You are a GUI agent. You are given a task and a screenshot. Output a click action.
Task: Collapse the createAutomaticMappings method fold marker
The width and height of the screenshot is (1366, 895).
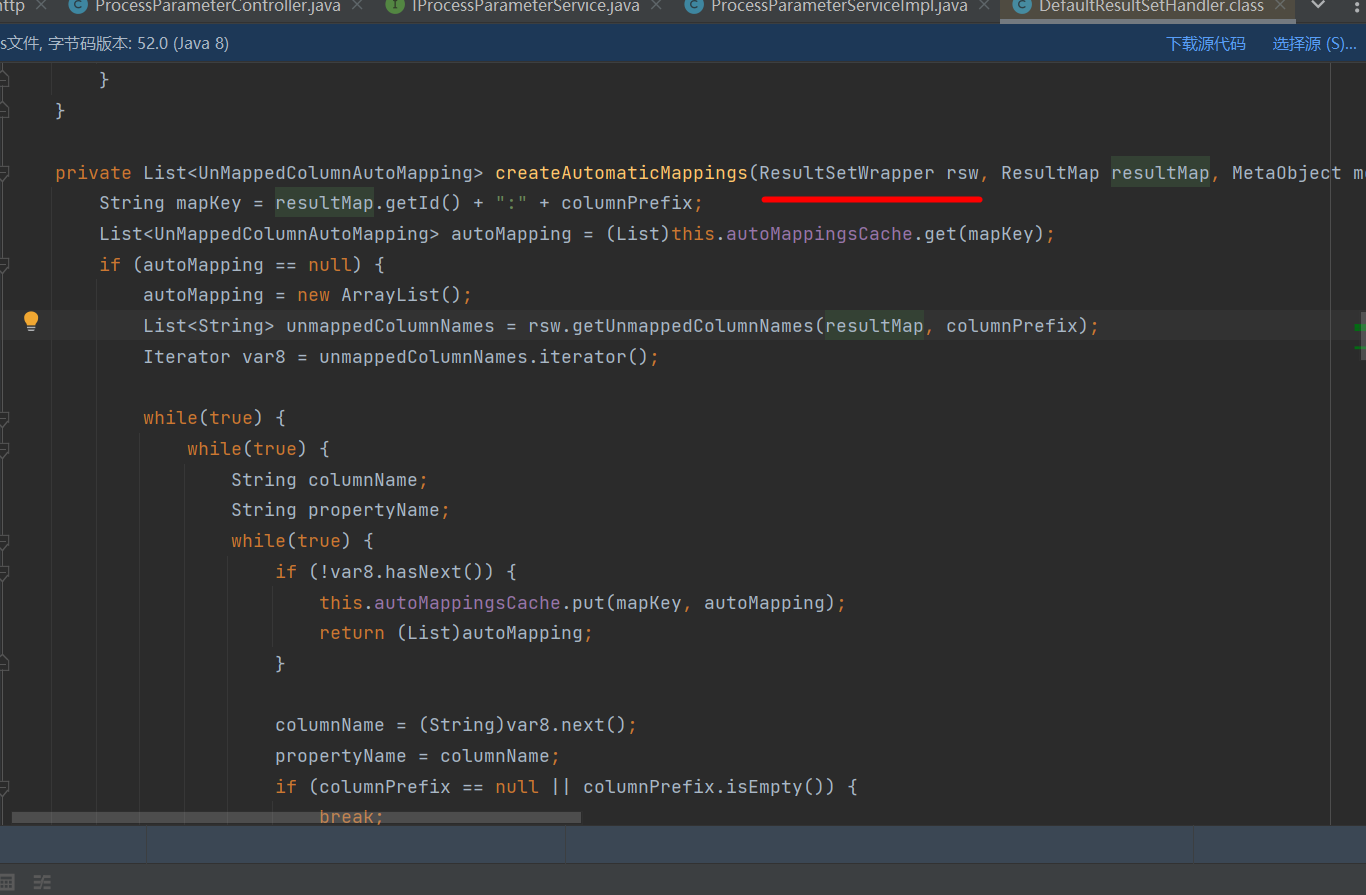(x=4, y=173)
